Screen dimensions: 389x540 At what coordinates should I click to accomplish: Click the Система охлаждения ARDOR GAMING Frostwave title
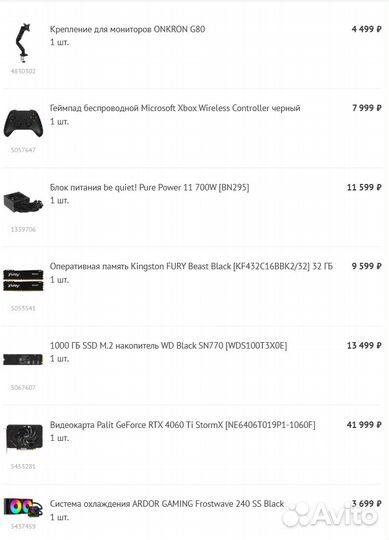167,504
